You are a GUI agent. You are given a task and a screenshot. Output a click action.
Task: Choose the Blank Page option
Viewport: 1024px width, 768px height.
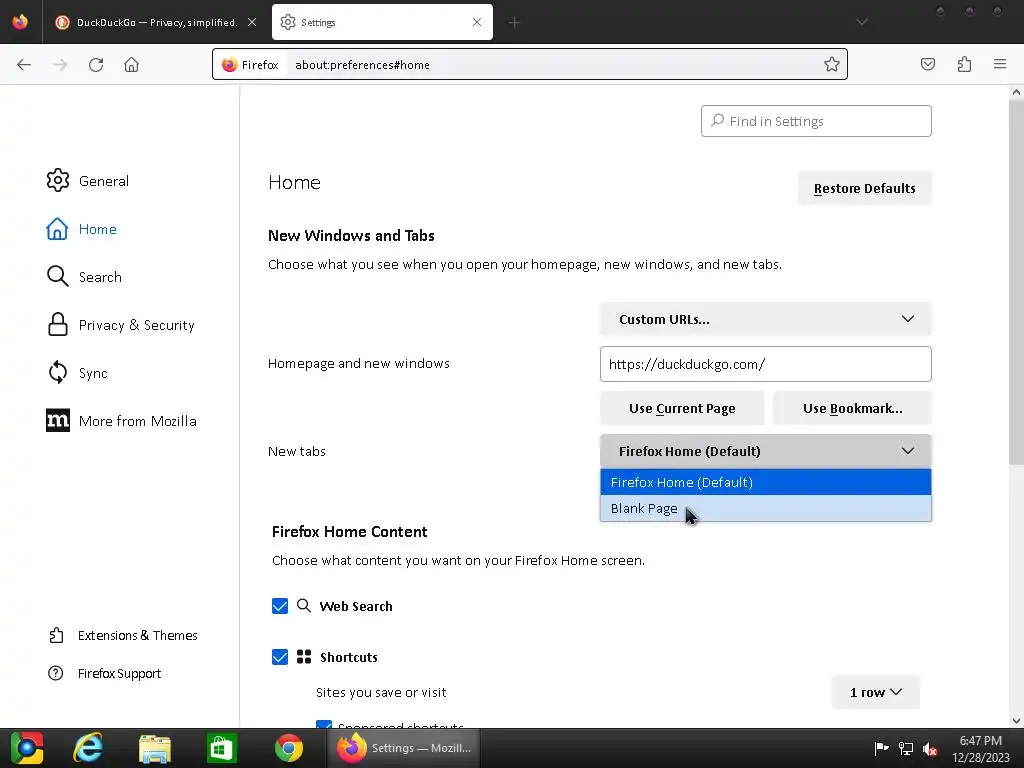(765, 509)
